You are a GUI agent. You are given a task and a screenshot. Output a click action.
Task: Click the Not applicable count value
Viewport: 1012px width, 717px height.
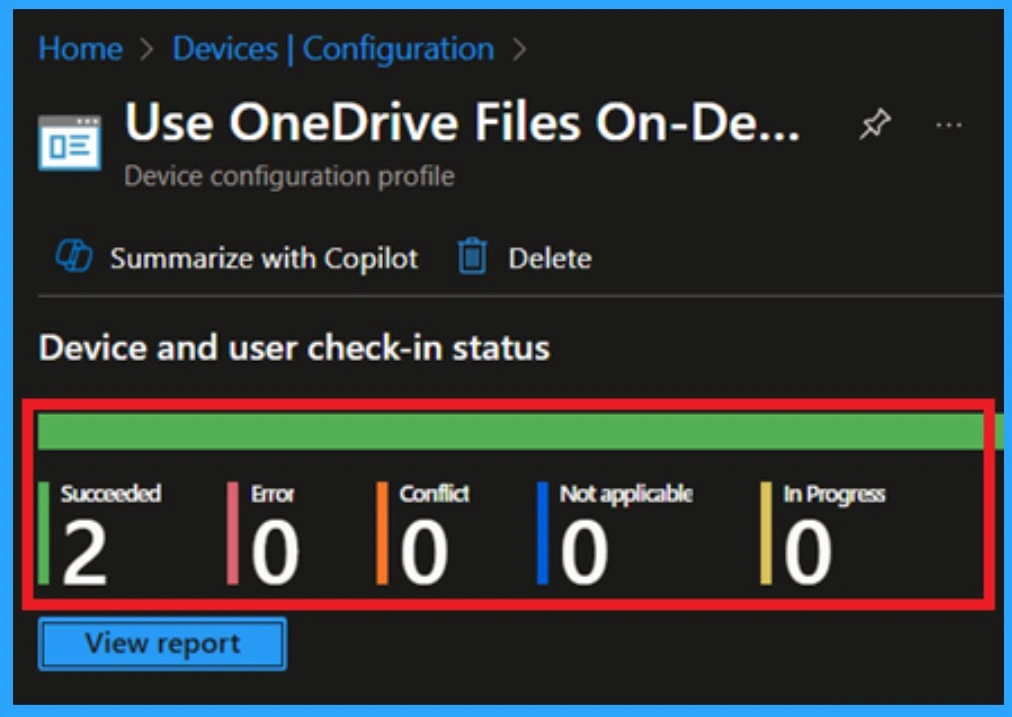(584, 554)
